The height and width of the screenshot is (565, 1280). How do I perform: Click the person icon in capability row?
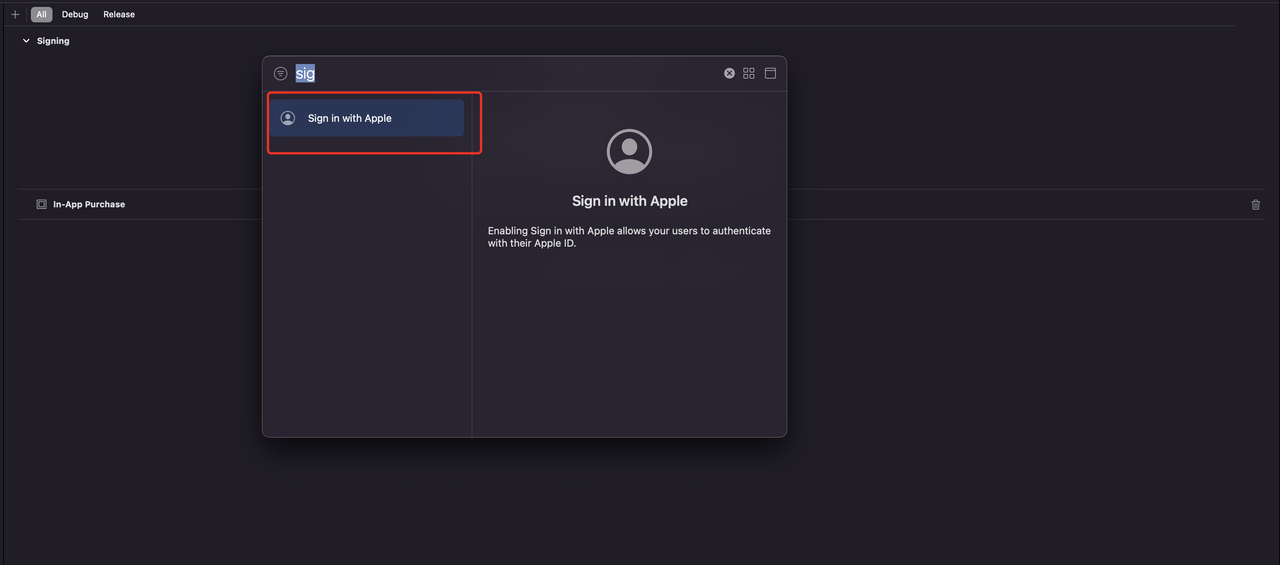click(288, 118)
